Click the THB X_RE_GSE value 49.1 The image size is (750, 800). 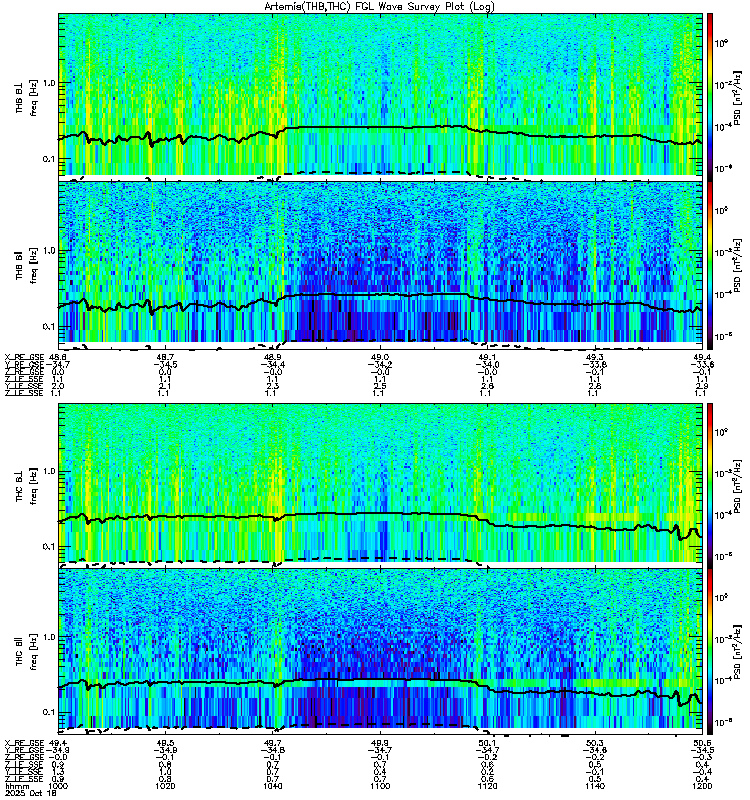click(x=487, y=357)
